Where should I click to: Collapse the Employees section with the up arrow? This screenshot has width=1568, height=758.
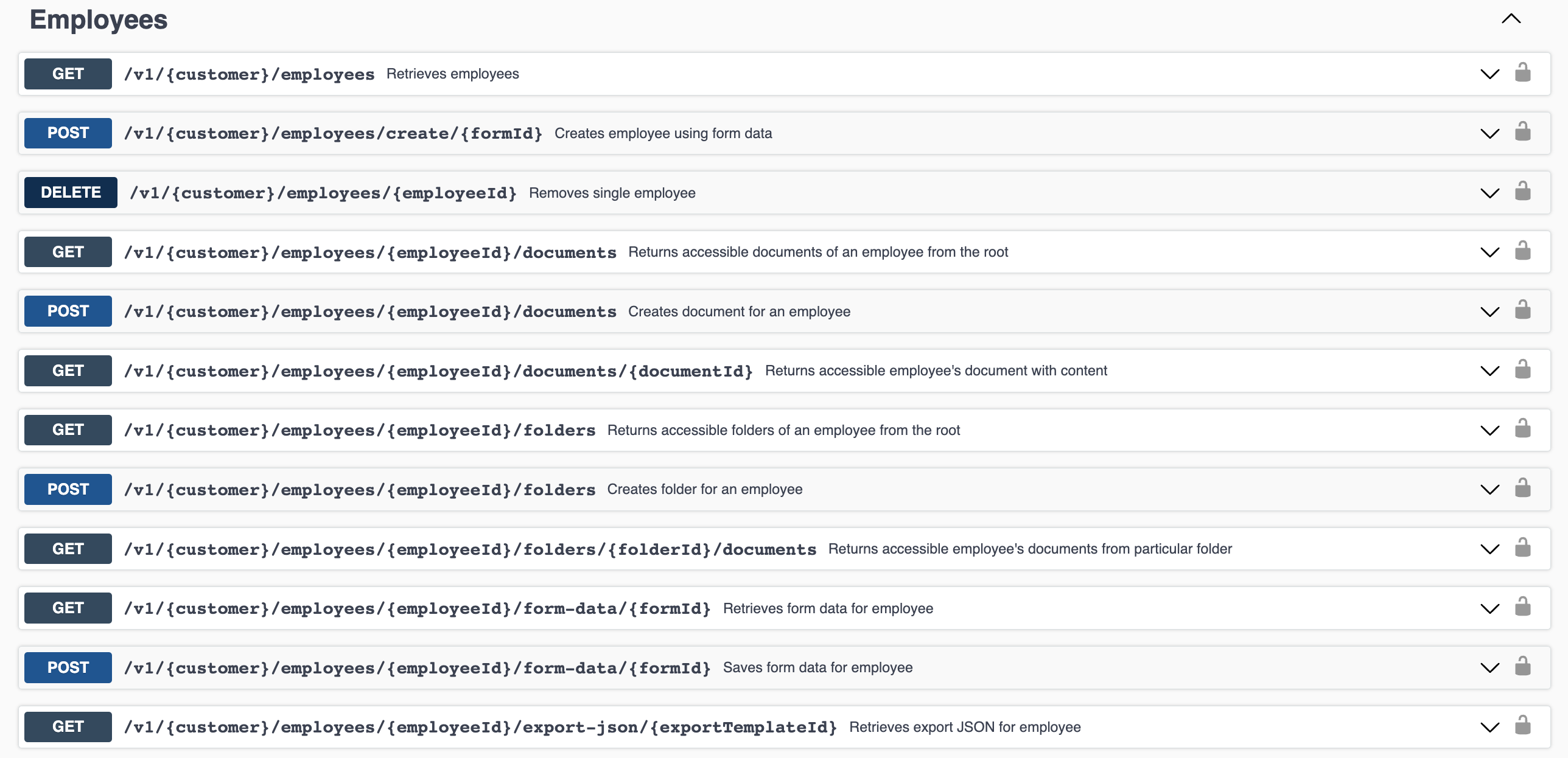pyautogui.click(x=1511, y=19)
